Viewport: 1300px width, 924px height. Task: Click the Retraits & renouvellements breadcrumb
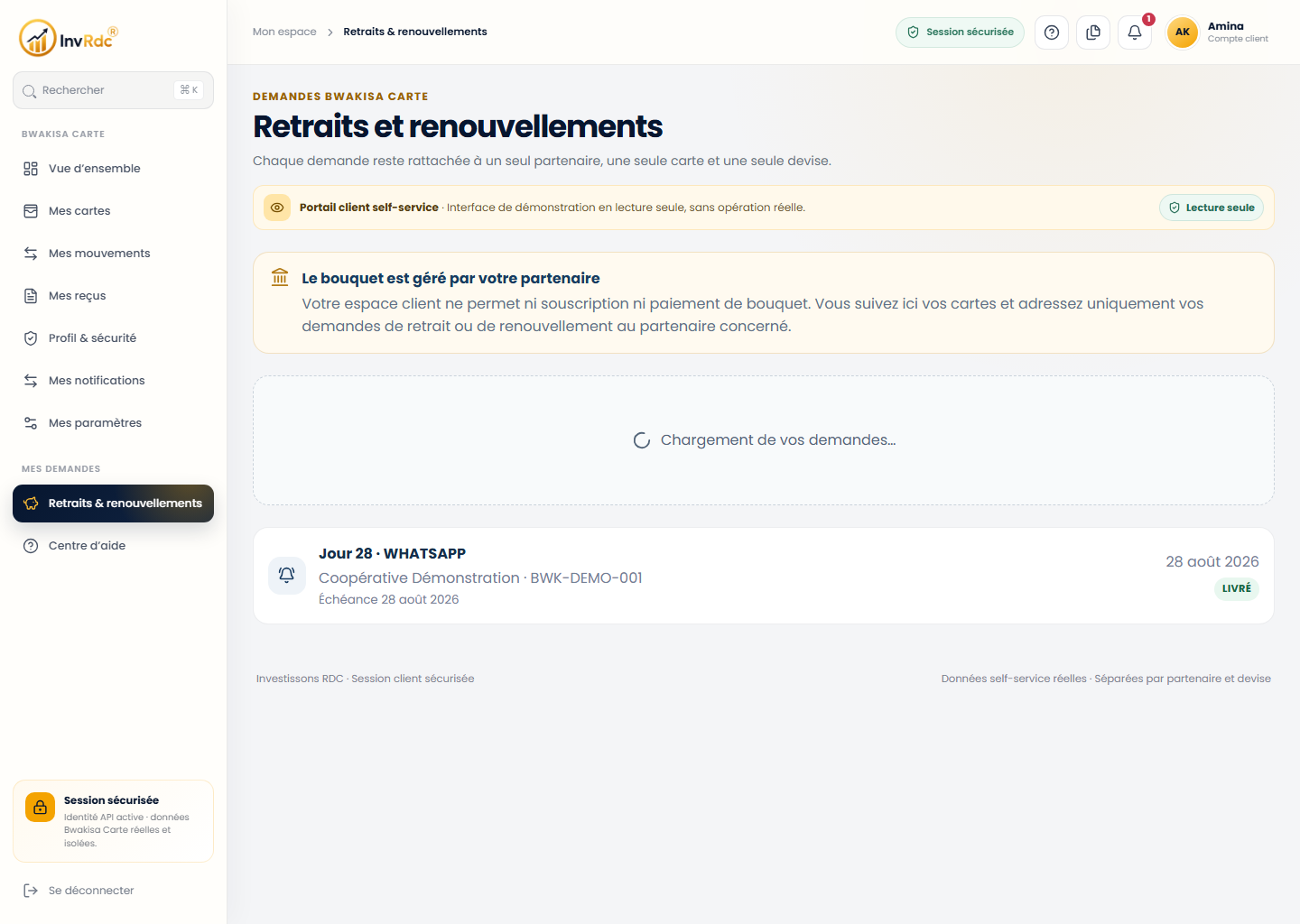pos(415,32)
